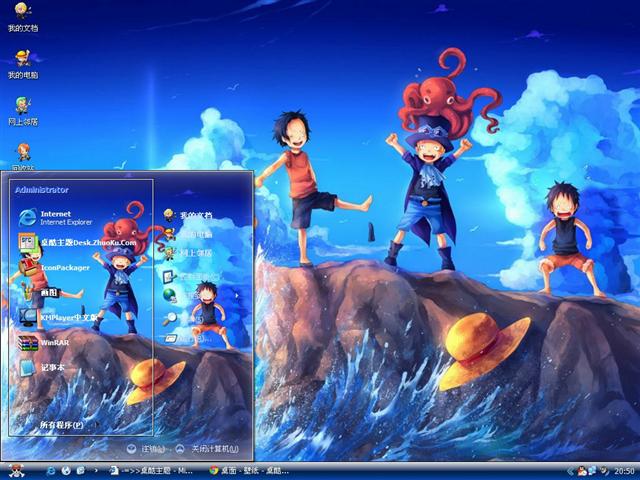Launch KMPlayer中文版 from Start menu

pos(58,318)
